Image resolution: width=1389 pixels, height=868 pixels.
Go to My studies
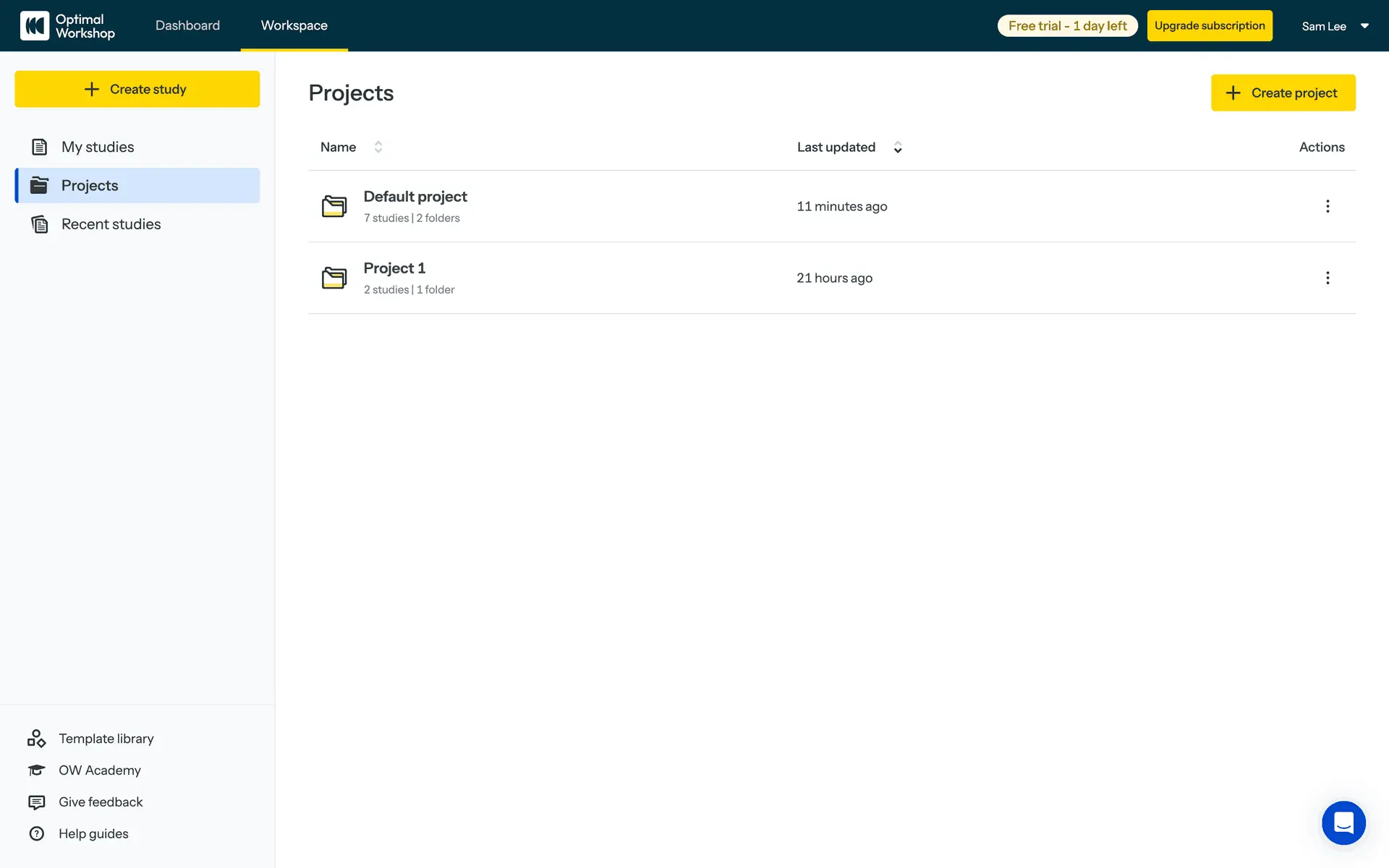click(x=98, y=147)
